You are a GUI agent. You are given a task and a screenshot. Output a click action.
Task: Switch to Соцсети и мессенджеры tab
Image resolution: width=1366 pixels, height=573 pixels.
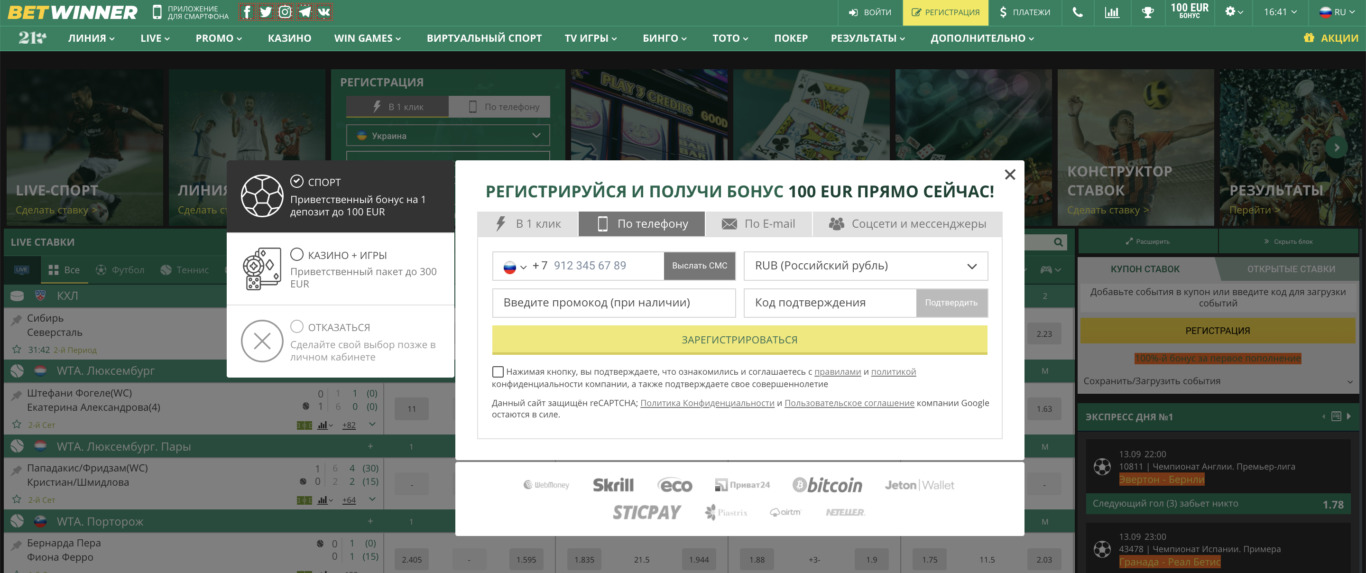907,224
